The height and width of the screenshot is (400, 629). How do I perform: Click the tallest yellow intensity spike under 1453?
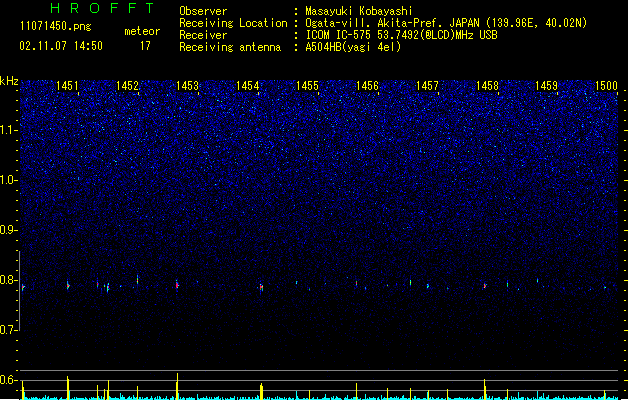[x=177, y=386]
